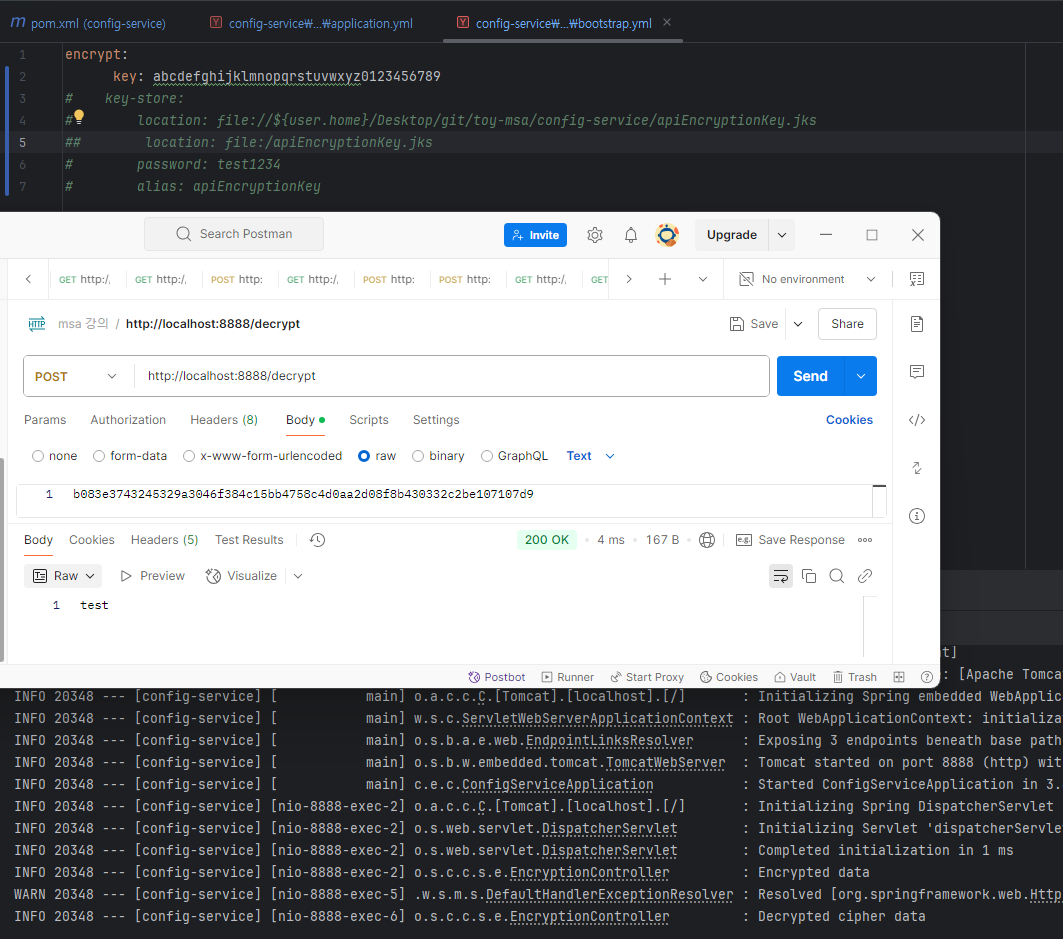Copy response link via chain icon
The image size is (1063, 939).
(864, 576)
